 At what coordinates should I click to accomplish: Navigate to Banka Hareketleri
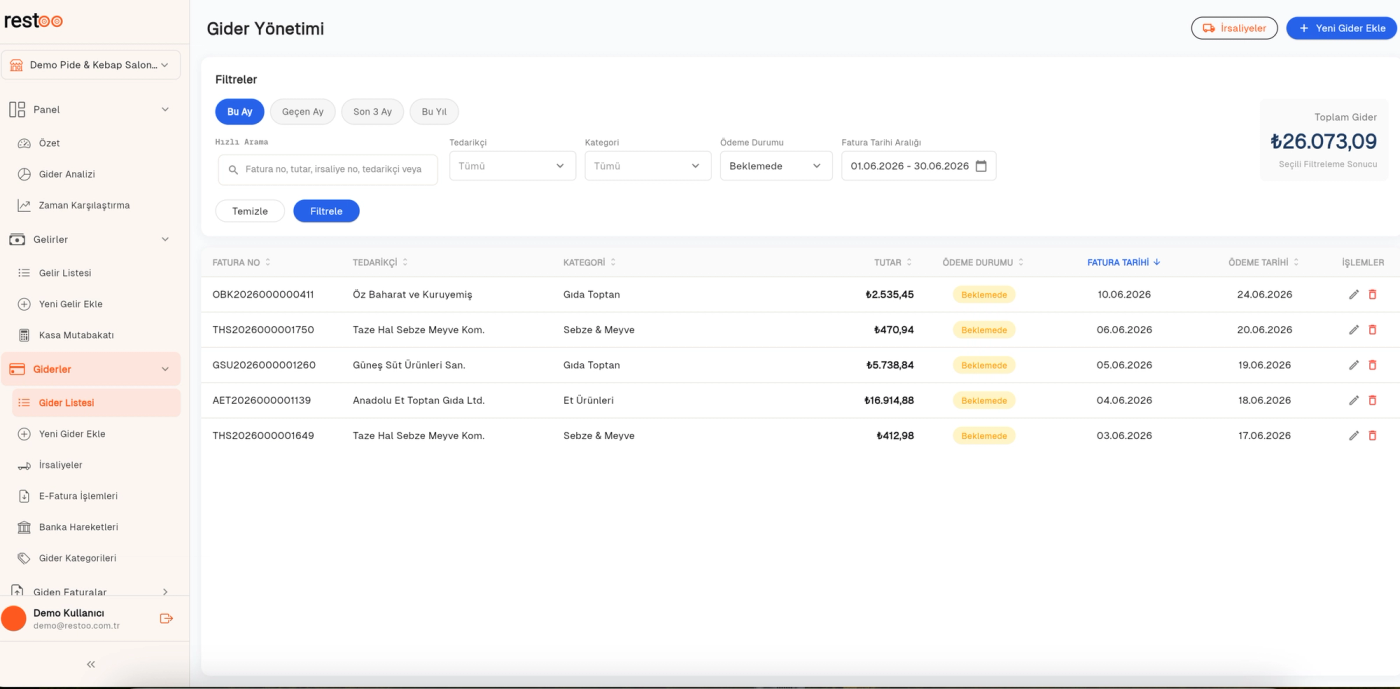79,527
